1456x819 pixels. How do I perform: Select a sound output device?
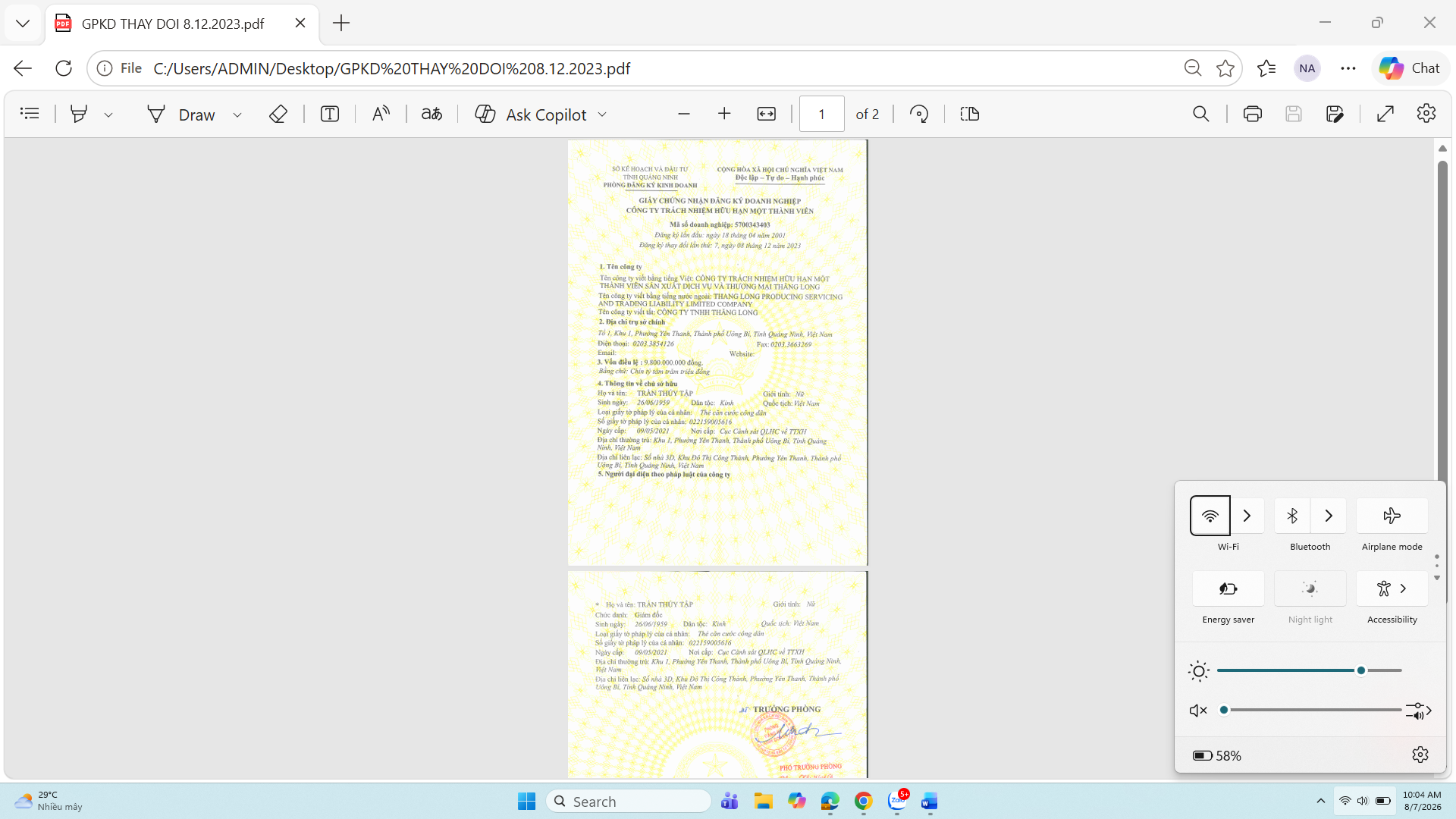[x=1418, y=711]
